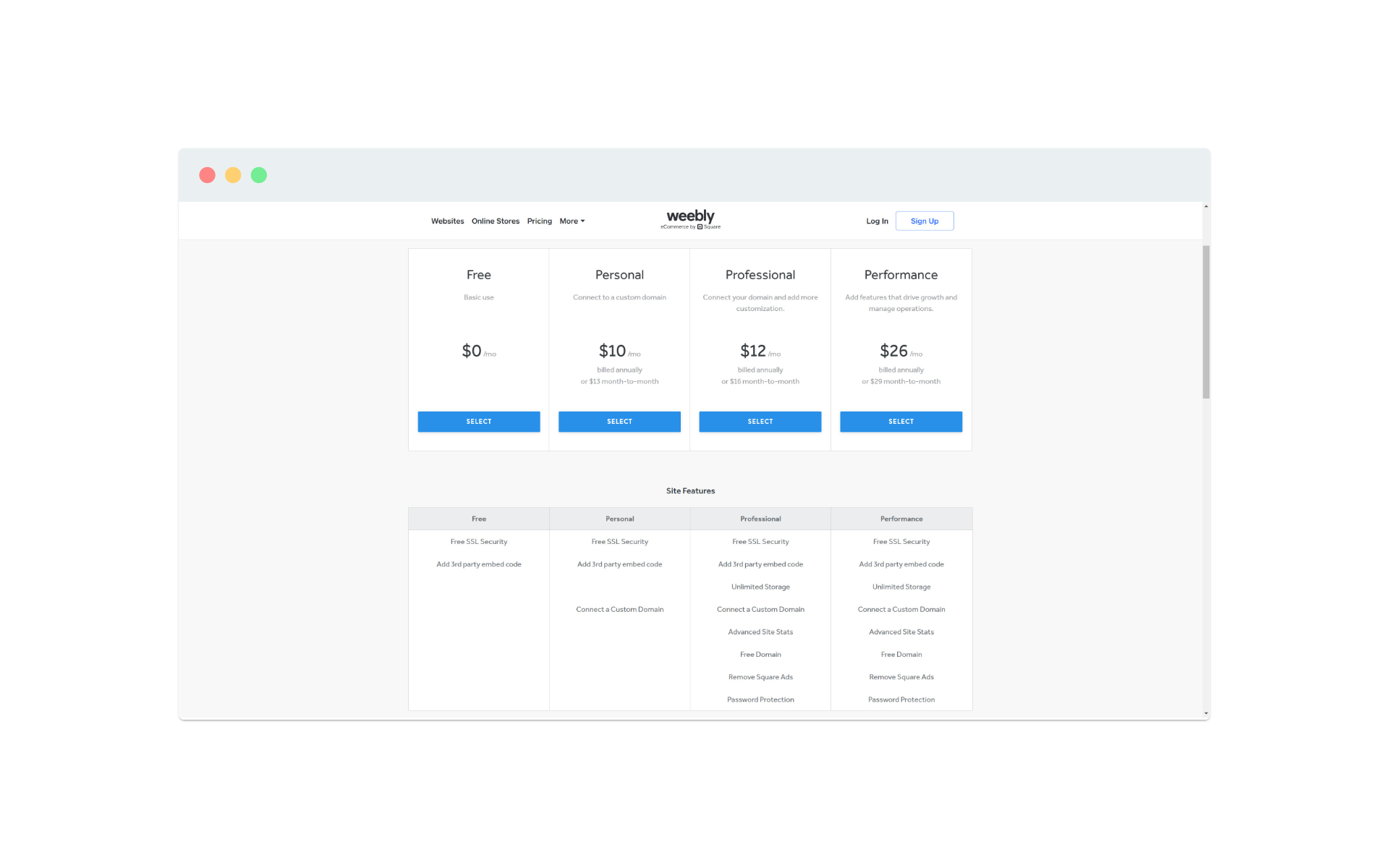Select the Performance plan
1389x868 pixels.
click(901, 422)
